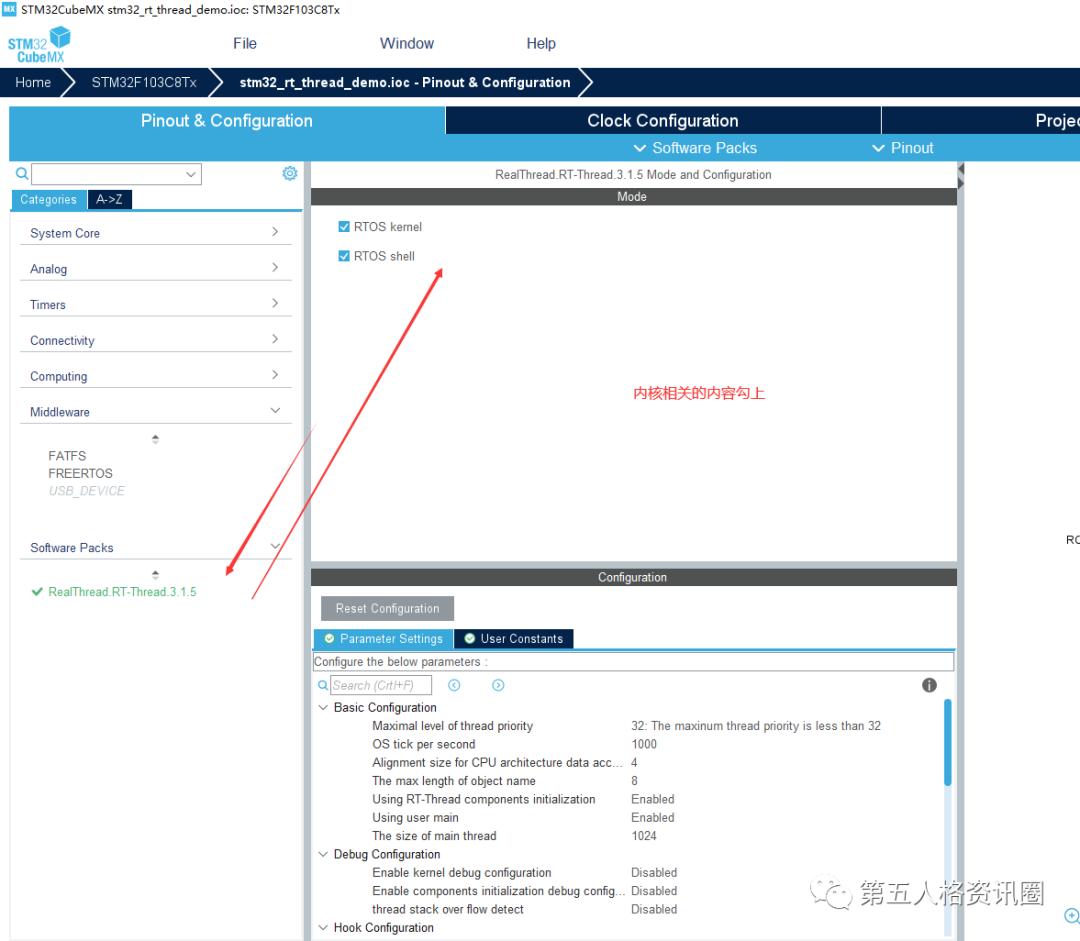Screen dimensions: 1080x941
Task: Open the User Constants tab
Action: 514,639
